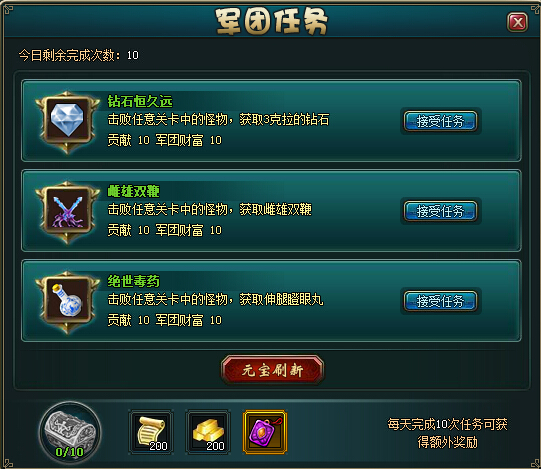Viewport: 541px width, 469px height.
Task: Accept the 雌雄双鞭 quest
Action: point(441,211)
